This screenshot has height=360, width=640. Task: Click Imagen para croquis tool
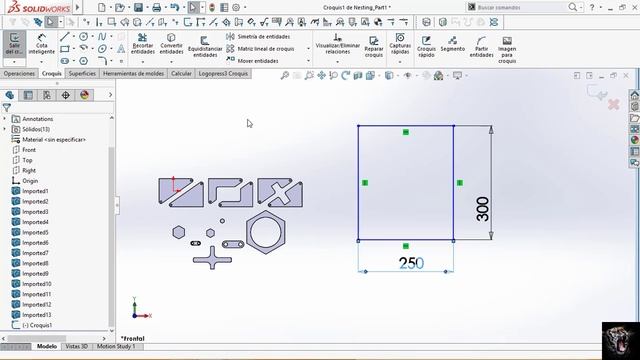click(x=507, y=49)
